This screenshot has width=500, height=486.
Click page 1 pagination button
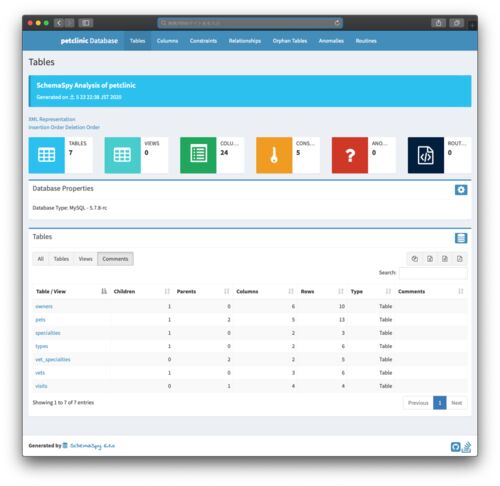[440, 403]
